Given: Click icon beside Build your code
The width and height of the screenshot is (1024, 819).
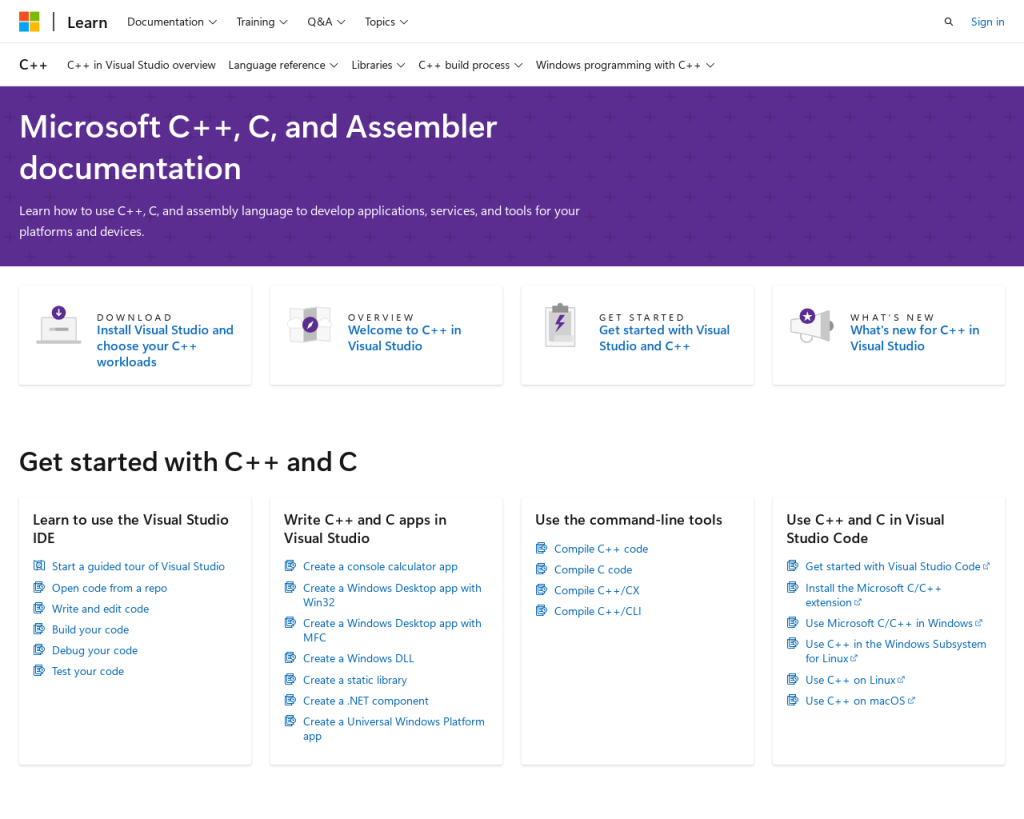Looking at the screenshot, I should pos(39,629).
